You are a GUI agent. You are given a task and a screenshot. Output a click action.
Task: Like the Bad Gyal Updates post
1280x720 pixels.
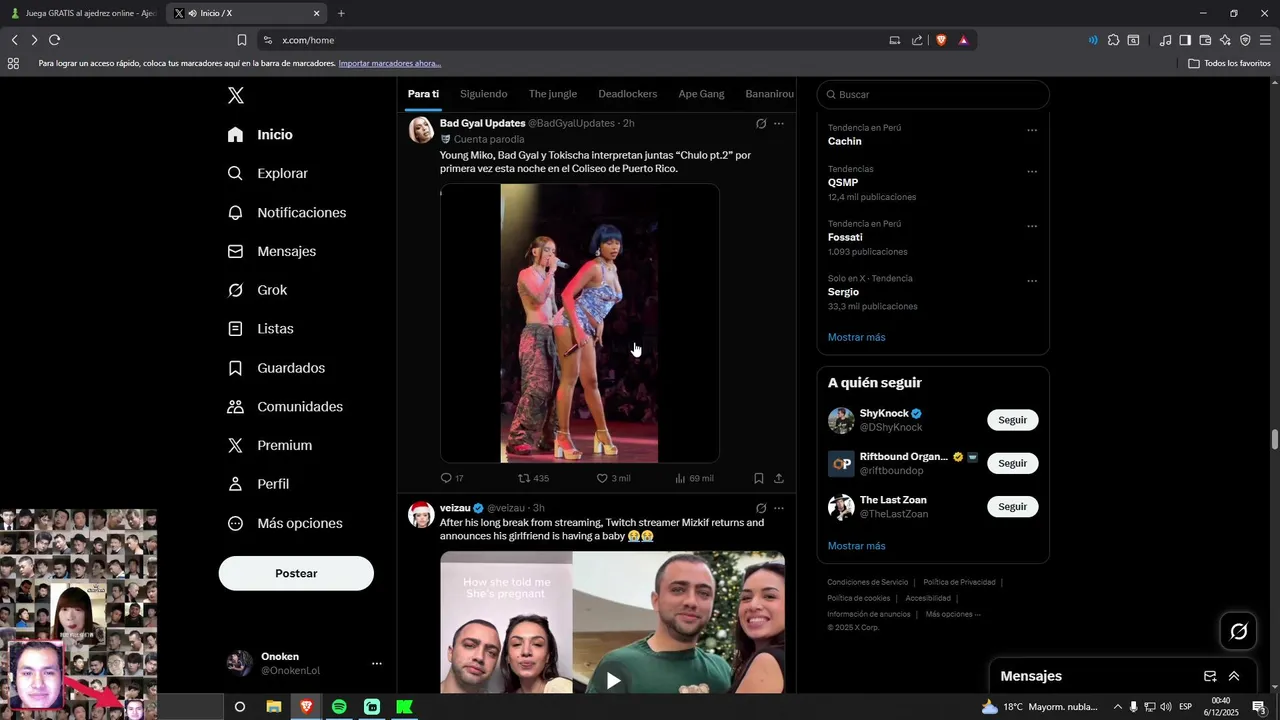tap(613, 478)
